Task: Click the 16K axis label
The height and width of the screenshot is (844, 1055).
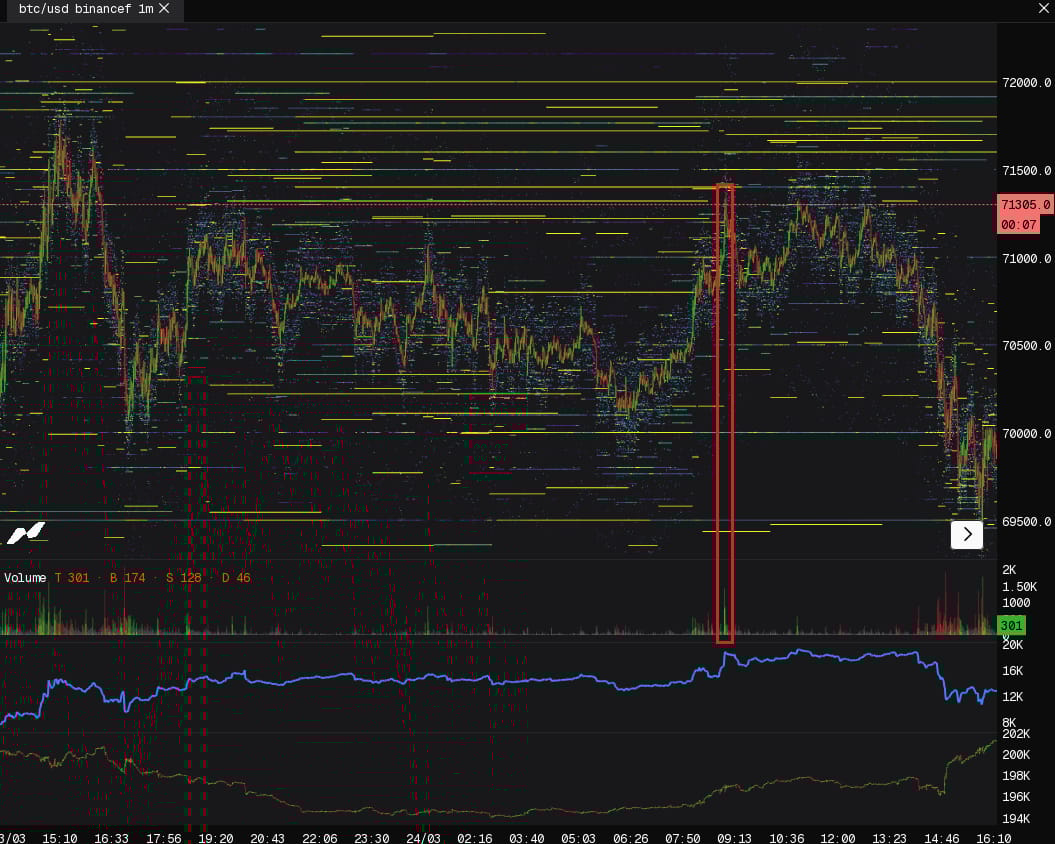Action: (x=1013, y=671)
